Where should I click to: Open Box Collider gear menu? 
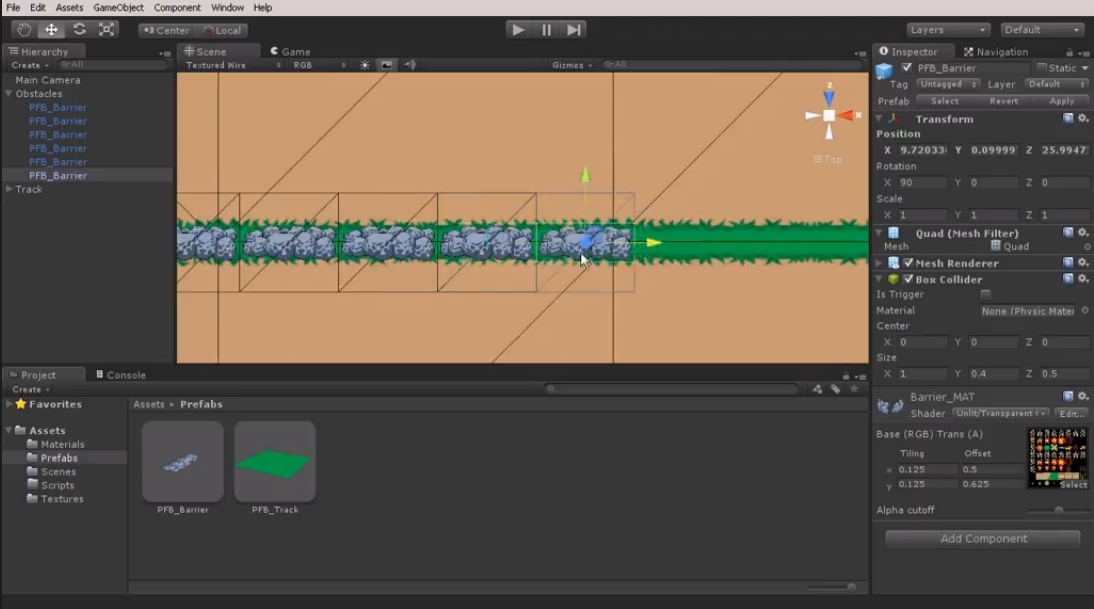point(1083,279)
